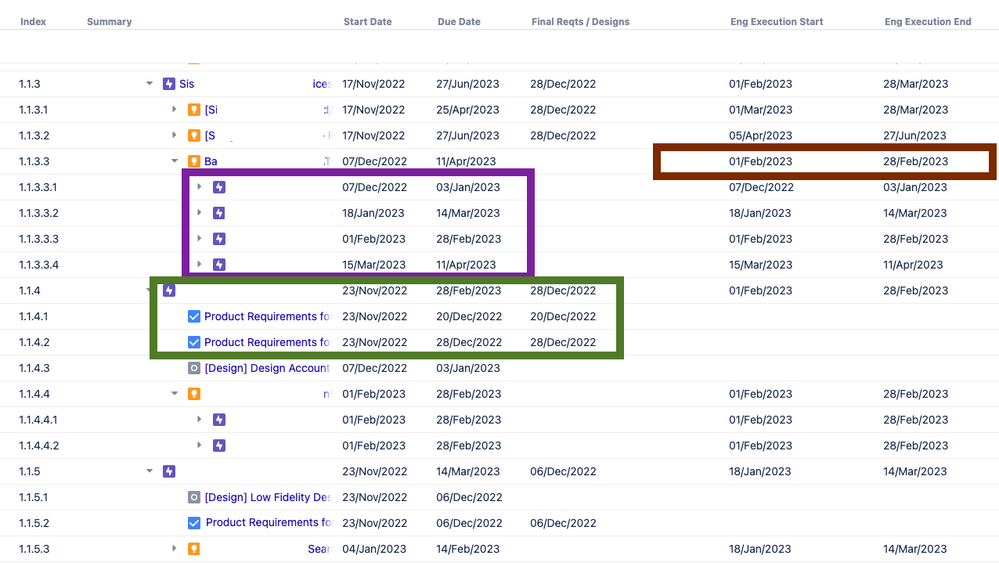Click due date 03/Jan/2023 in row 1.1.4.3
999x563 pixels.
pos(468,368)
